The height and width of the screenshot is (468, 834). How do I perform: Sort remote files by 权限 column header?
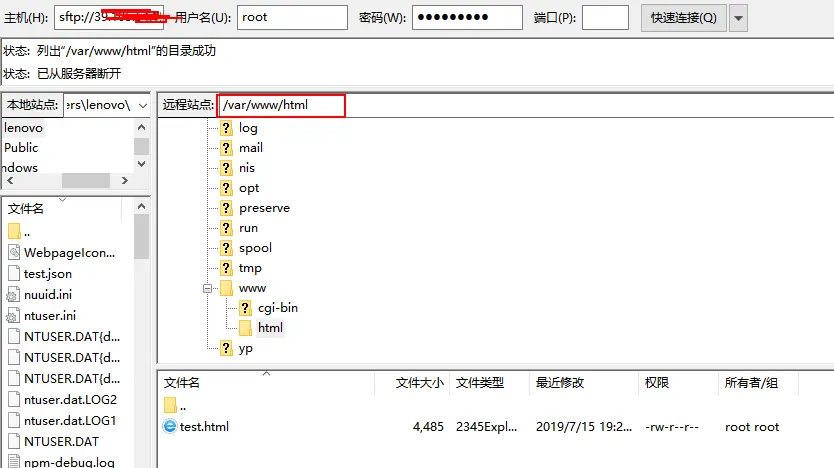(x=678, y=382)
